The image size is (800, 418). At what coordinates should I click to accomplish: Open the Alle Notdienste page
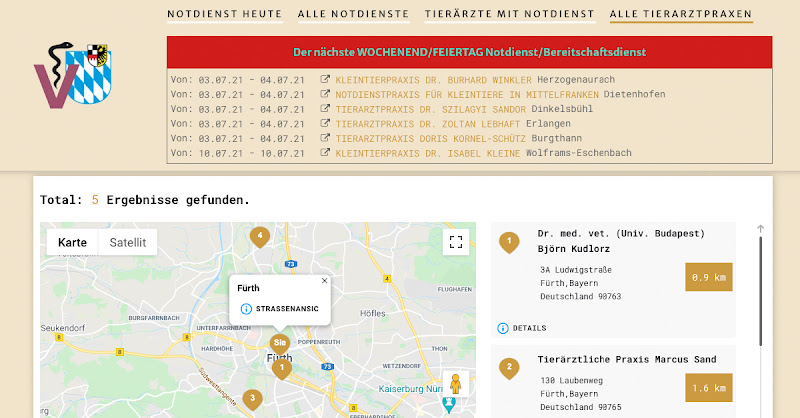tap(353, 14)
